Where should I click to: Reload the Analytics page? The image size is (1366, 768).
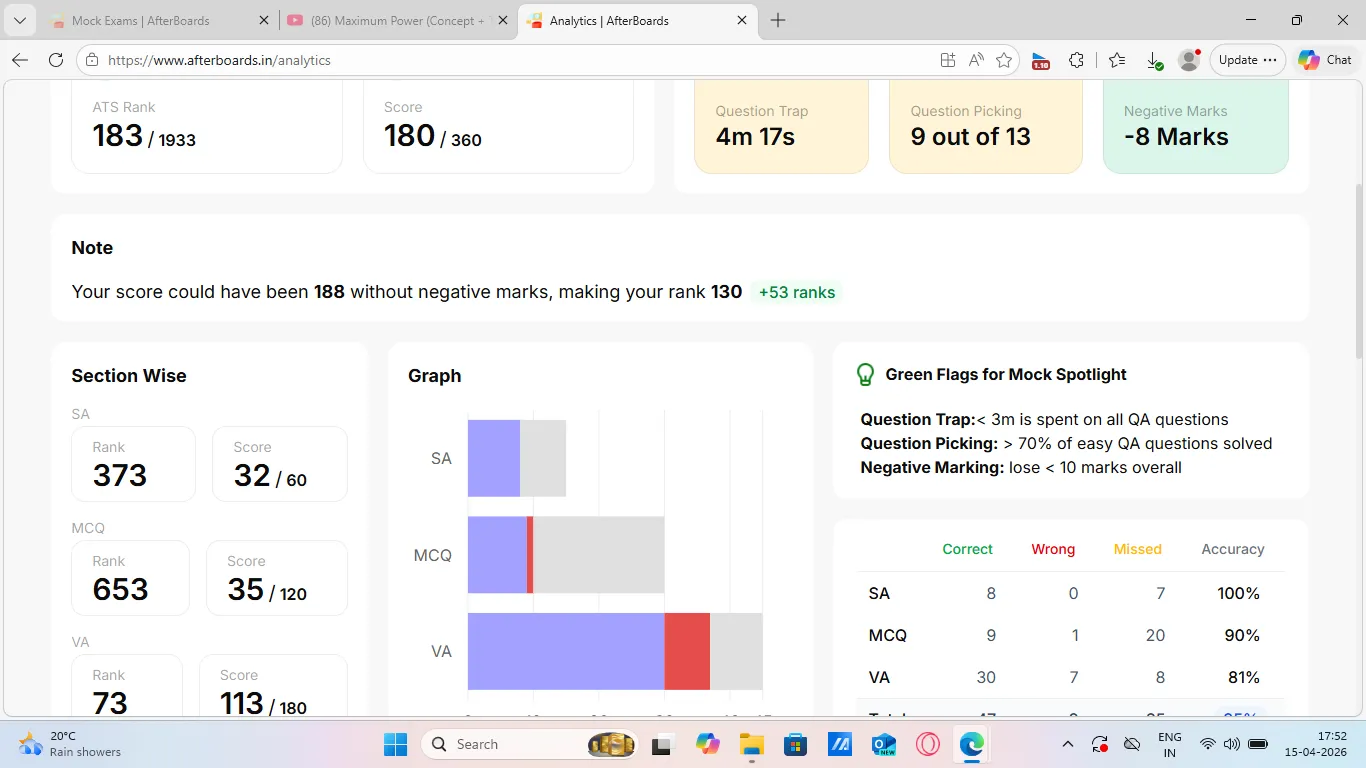(56, 60)
